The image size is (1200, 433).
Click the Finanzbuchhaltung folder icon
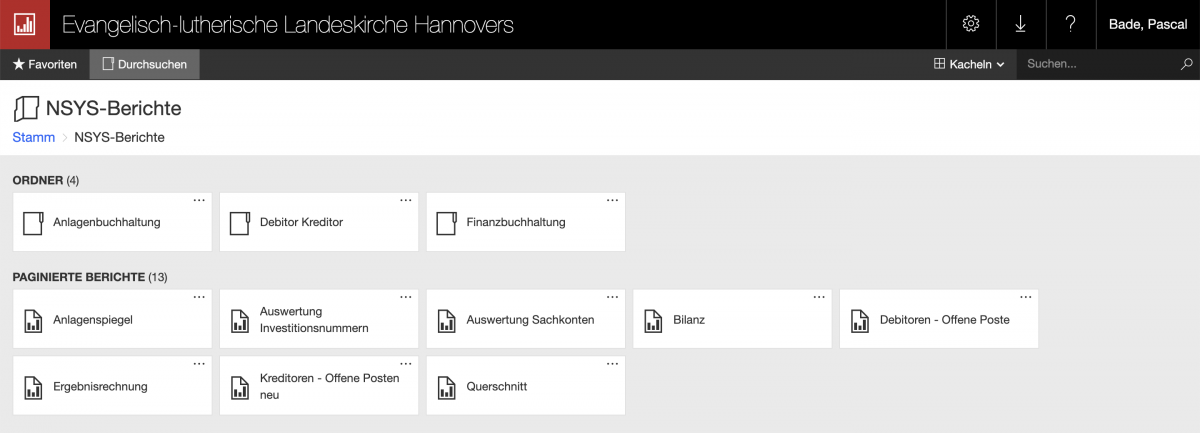(x=446, y=222)
